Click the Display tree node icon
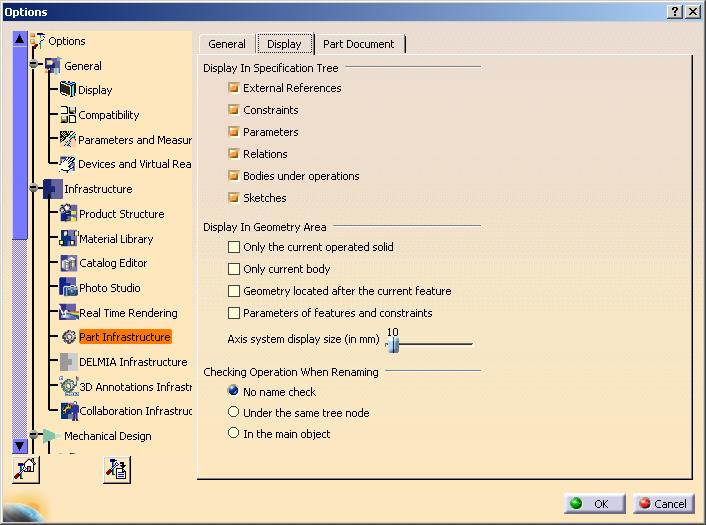The height and width of the screenshot is (525, 706). 68,89
